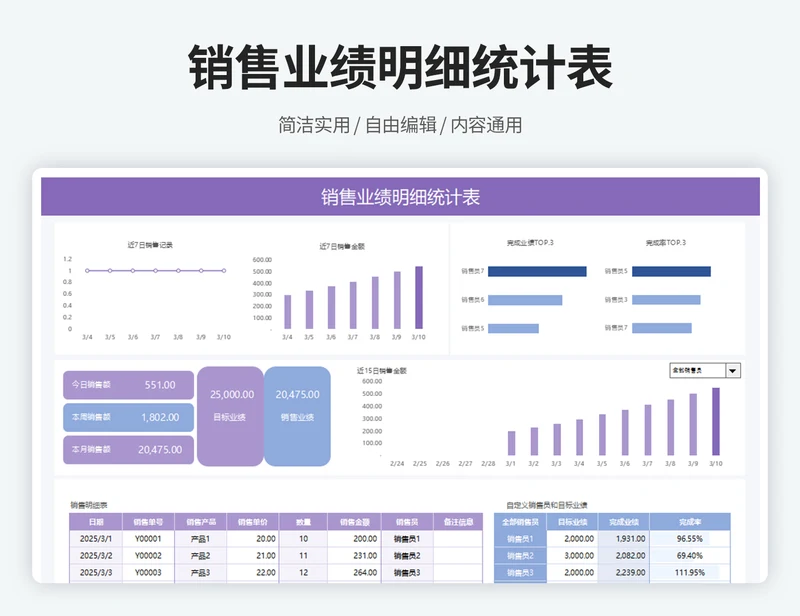Click the 近7日销售记录 chart title
This screenshot has height=616, width=800.
[150, 245]
